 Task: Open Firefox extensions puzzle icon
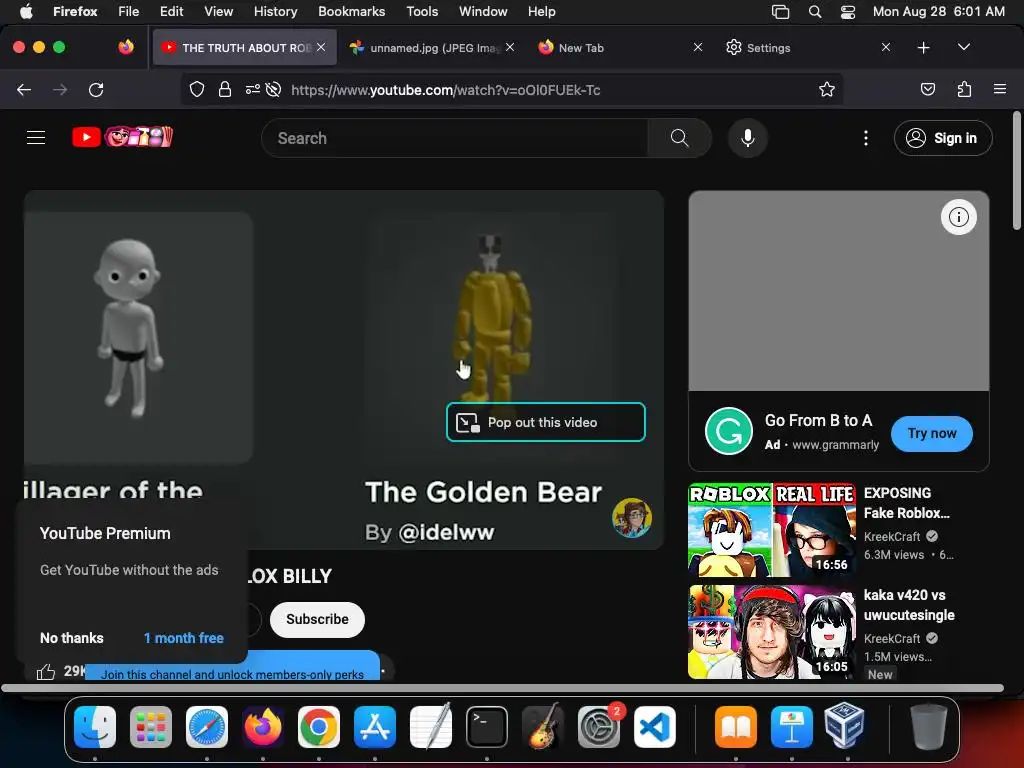click(964, 89)
